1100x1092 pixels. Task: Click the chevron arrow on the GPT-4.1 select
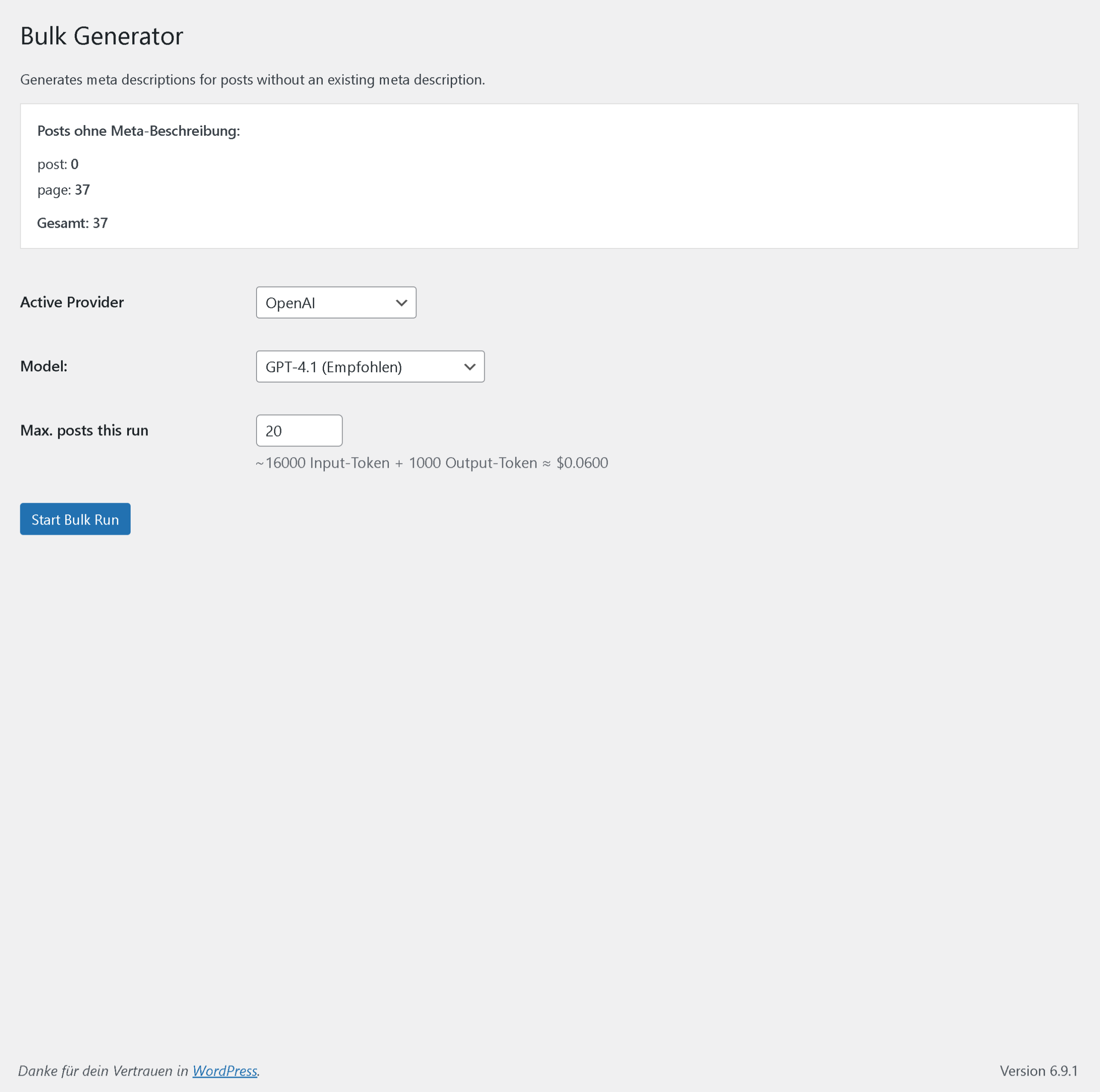pos(470,367)
